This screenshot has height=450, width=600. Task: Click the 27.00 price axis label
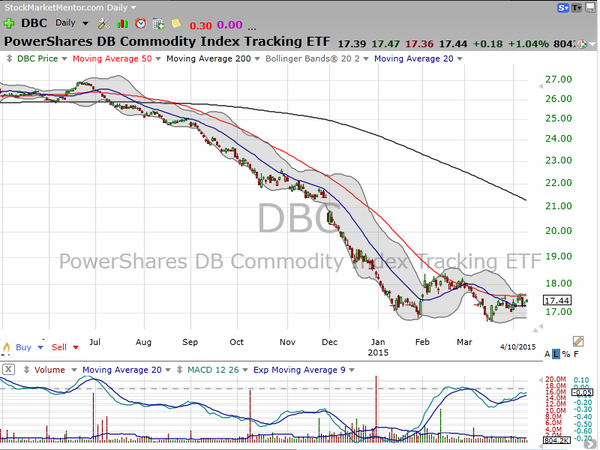pyautogui.click(x=559, y=80)
